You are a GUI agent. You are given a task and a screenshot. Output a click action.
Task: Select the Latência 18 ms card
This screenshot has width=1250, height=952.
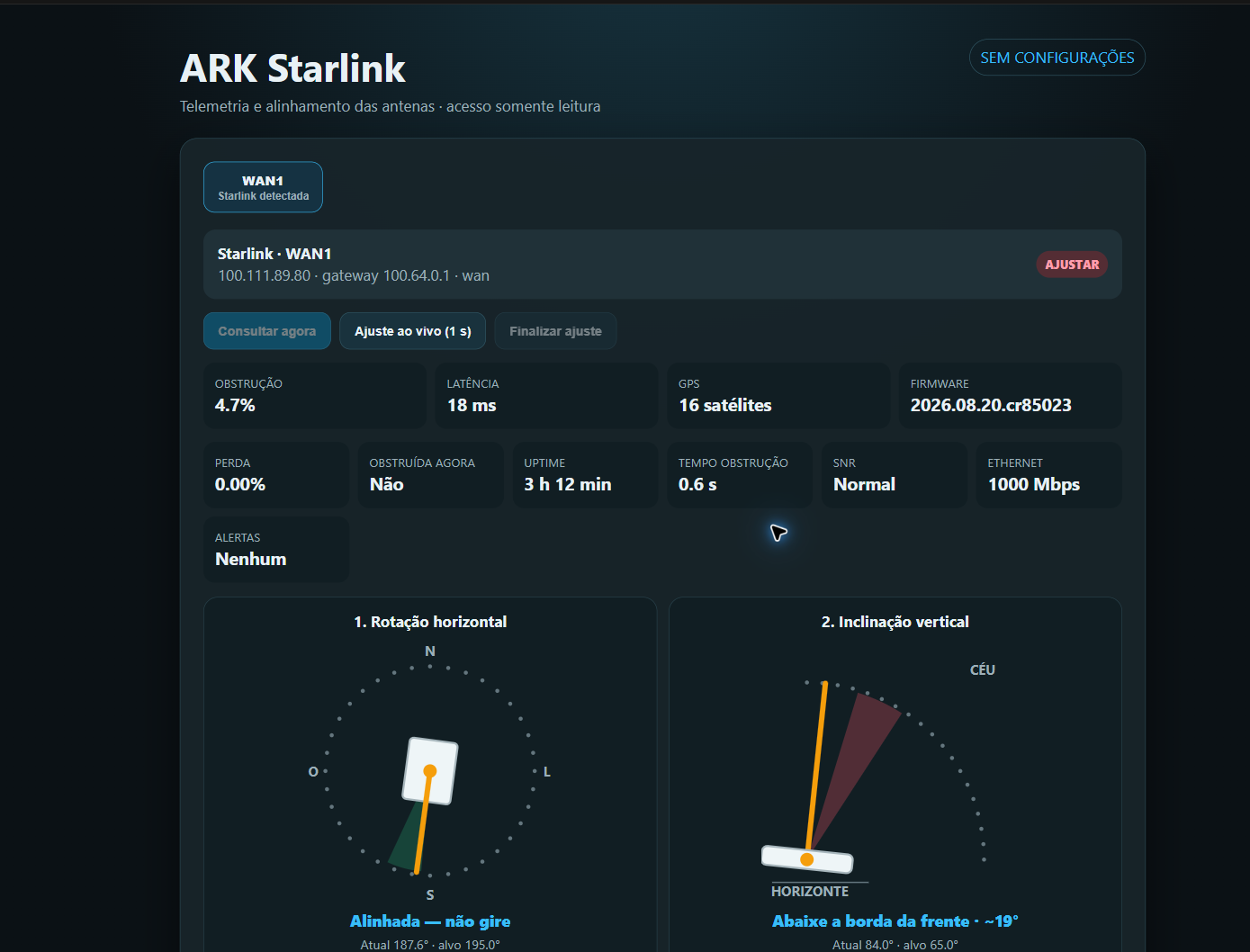546,395
